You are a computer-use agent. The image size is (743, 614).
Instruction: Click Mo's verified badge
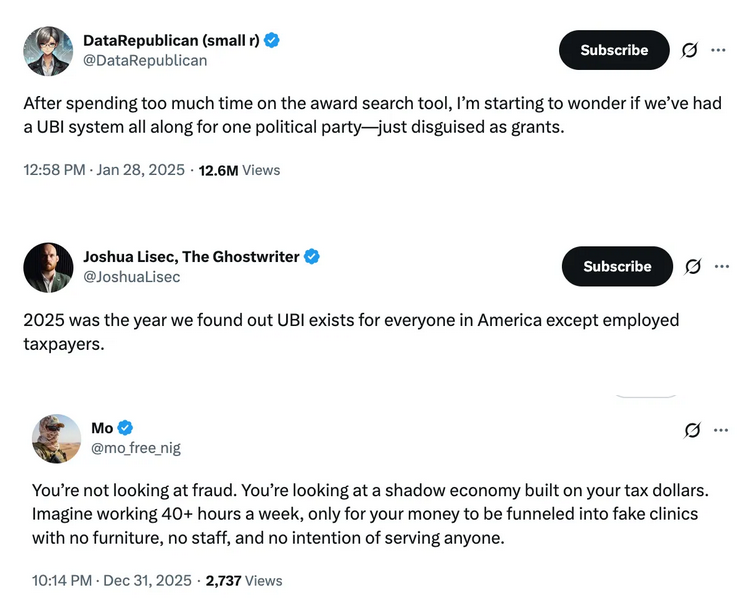tap(126, 428)
